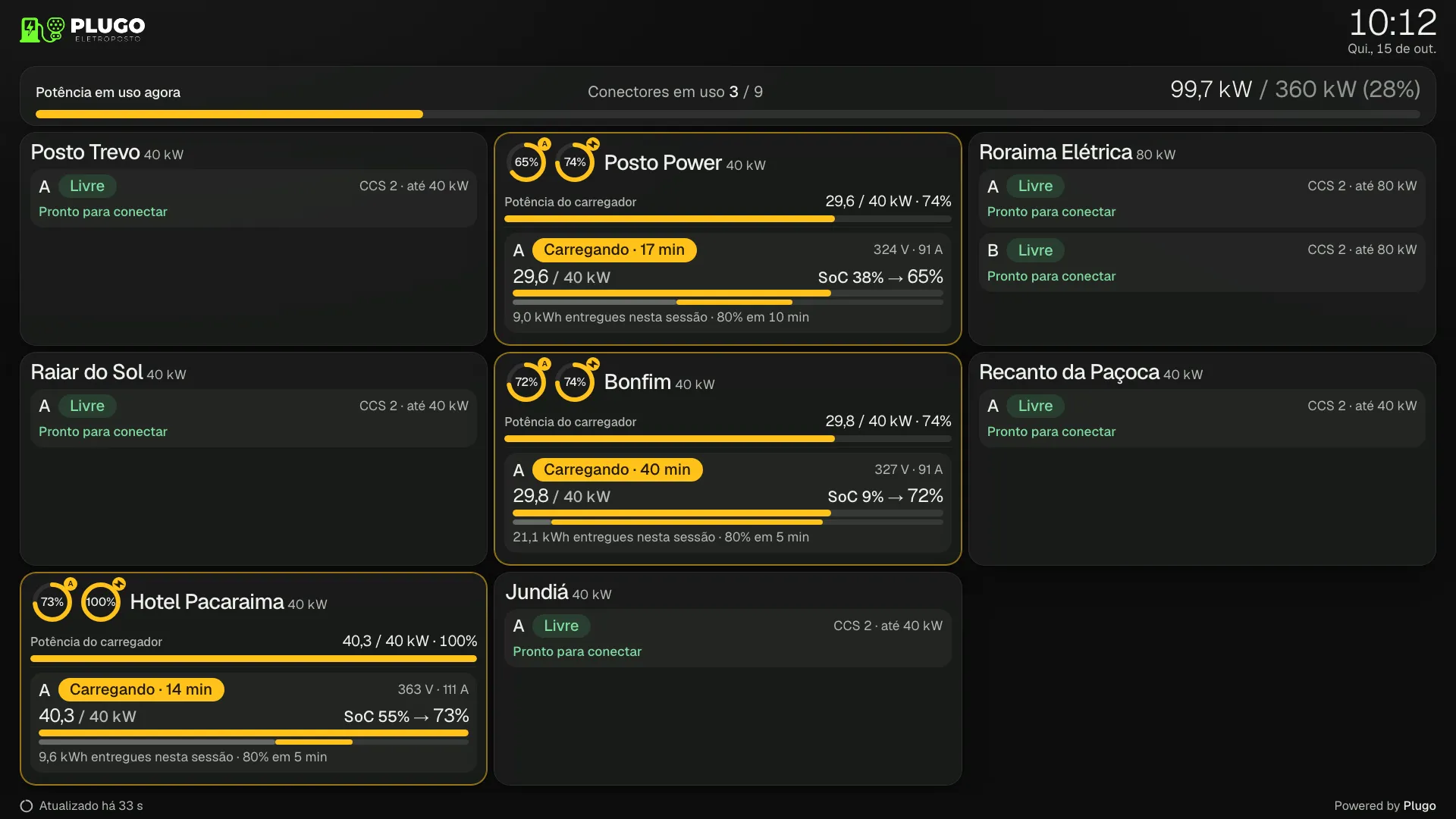Viewport: 1456px width, 819px height.
Task: Click the refresh circle icon beside Atualizado
Action: (27, 806)
